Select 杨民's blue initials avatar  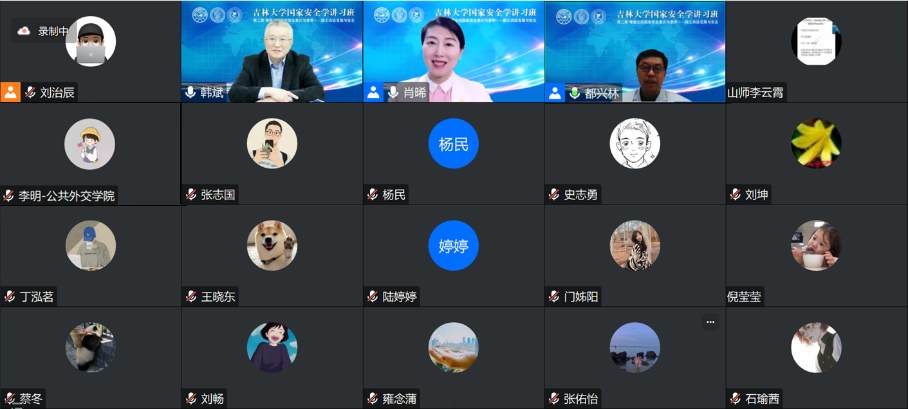(x=453, y=144)
